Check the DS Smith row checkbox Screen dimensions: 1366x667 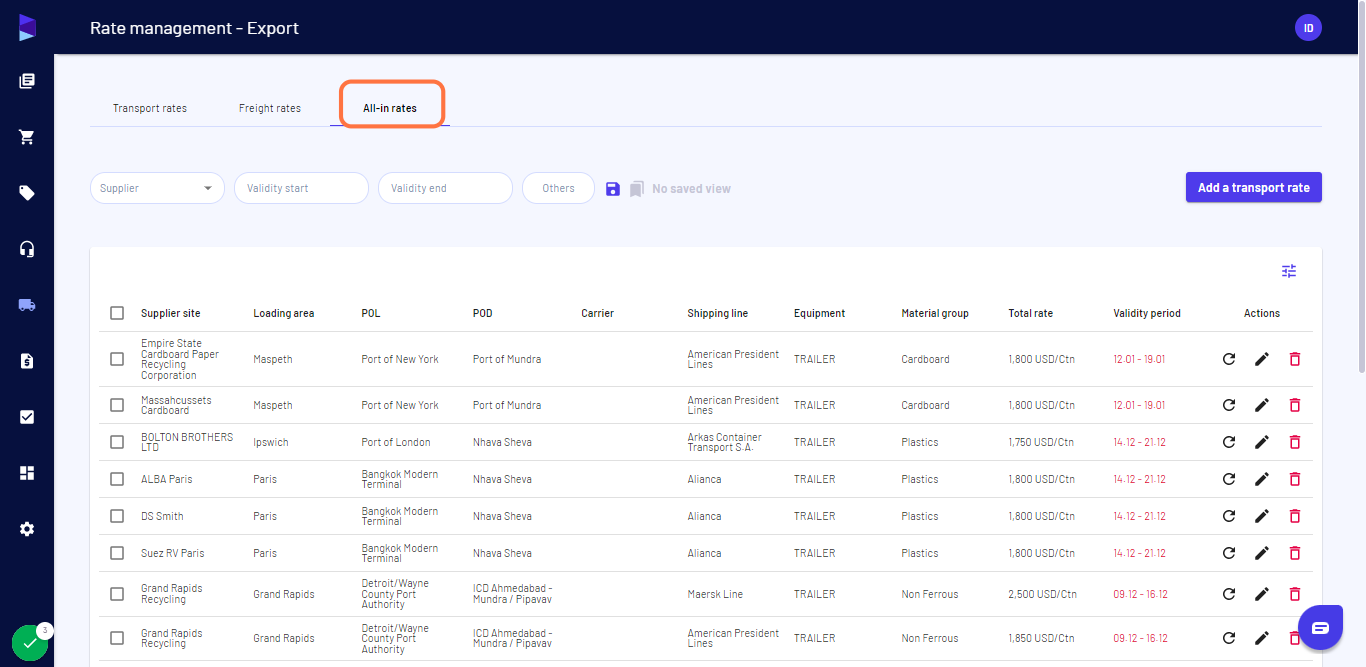click(117, 516)
